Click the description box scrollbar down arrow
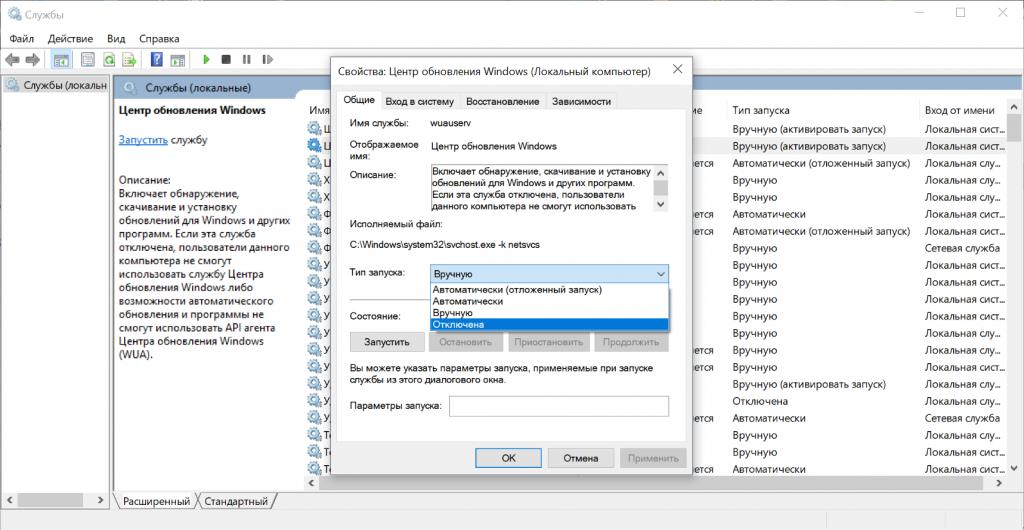 click(660, 204)
